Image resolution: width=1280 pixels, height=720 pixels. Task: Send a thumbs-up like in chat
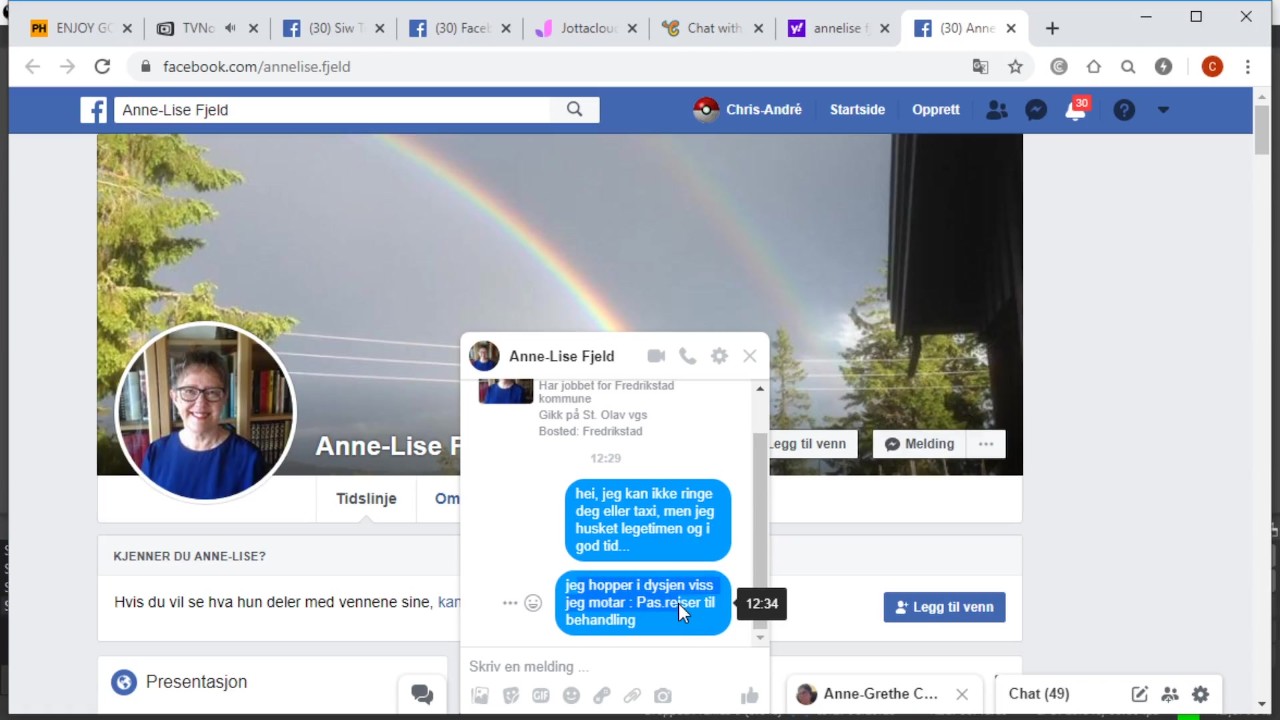749,696
